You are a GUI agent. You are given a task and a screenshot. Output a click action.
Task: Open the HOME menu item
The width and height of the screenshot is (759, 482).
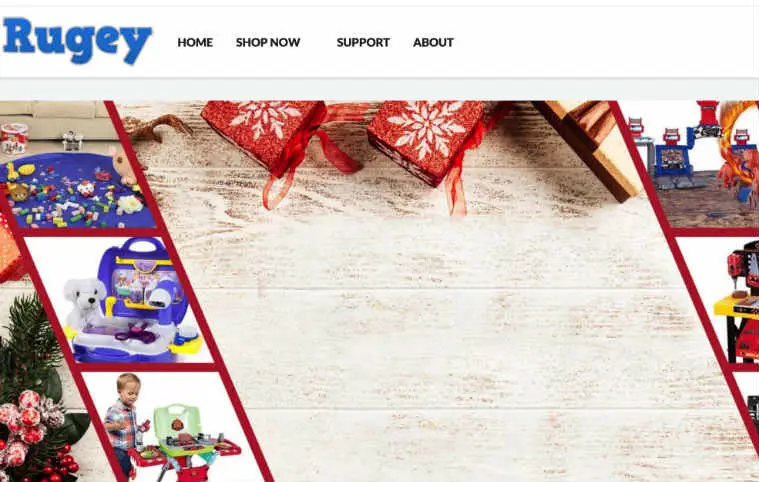pyautogui.click(x=195, y=43)
